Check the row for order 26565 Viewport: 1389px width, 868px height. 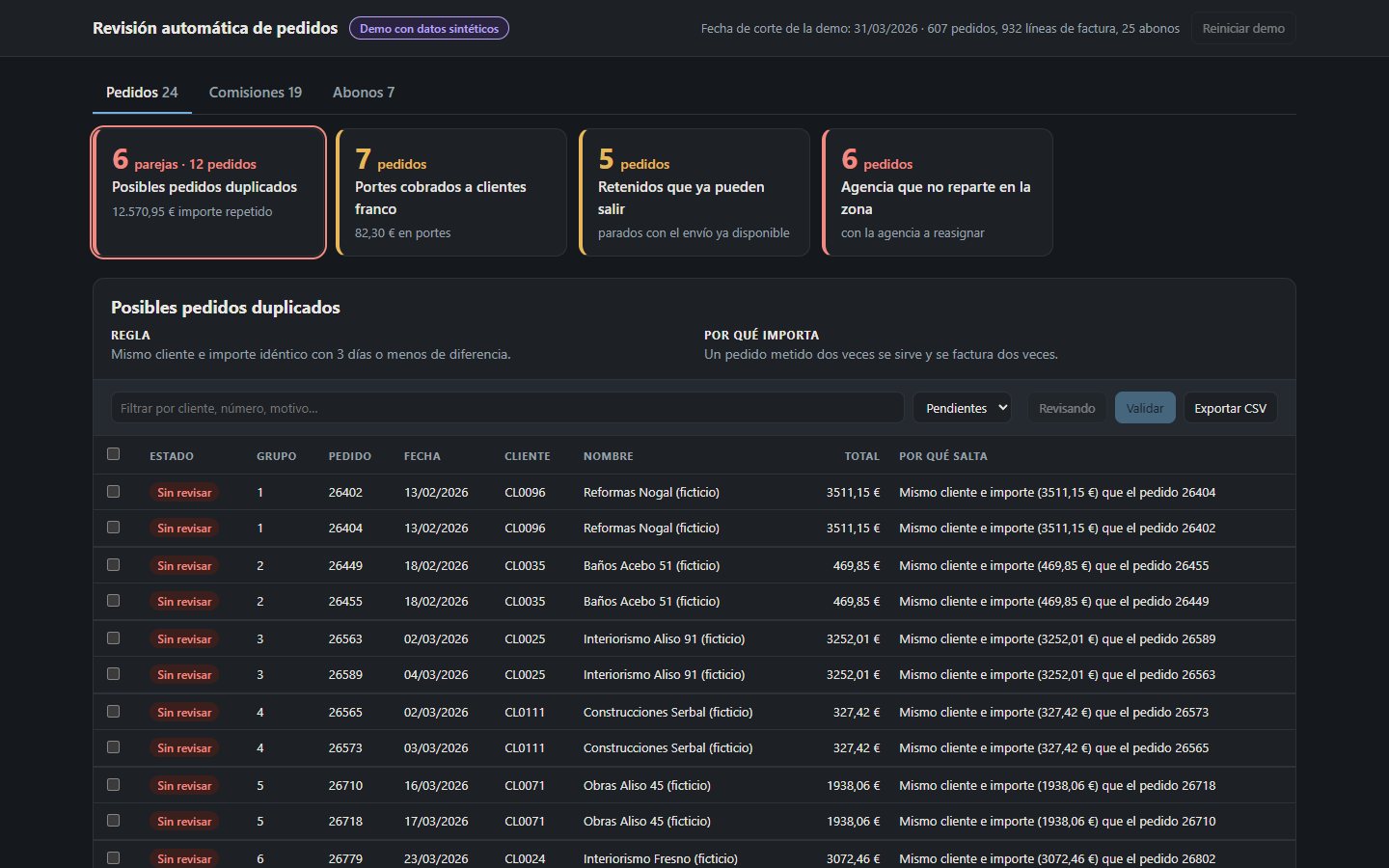114,712
